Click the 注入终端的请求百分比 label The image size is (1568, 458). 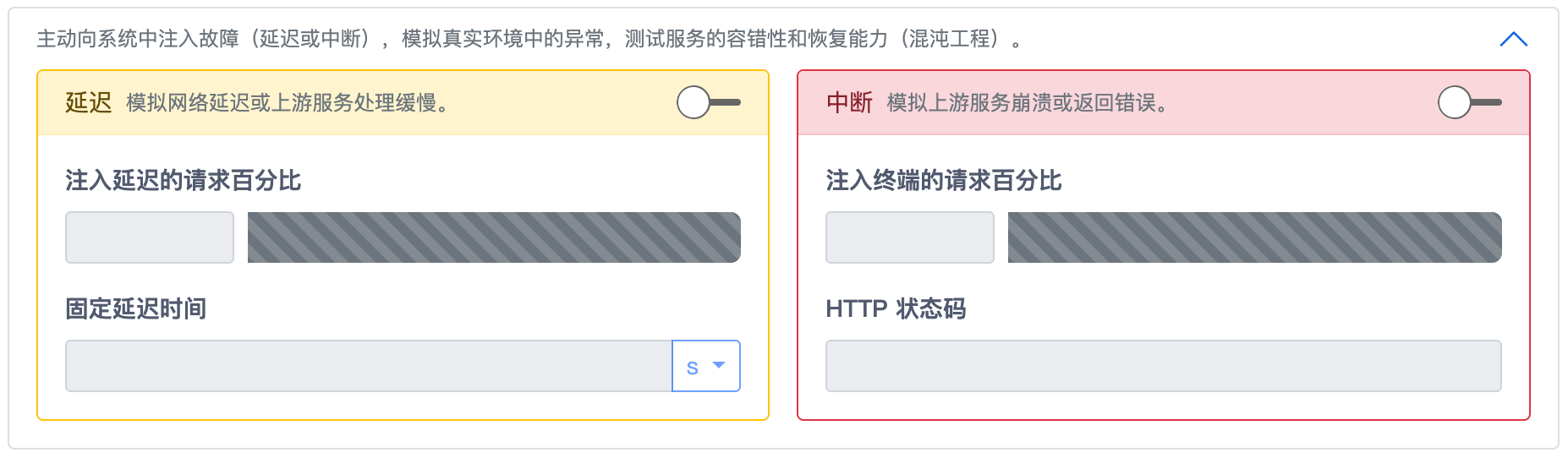pos(944,181)
